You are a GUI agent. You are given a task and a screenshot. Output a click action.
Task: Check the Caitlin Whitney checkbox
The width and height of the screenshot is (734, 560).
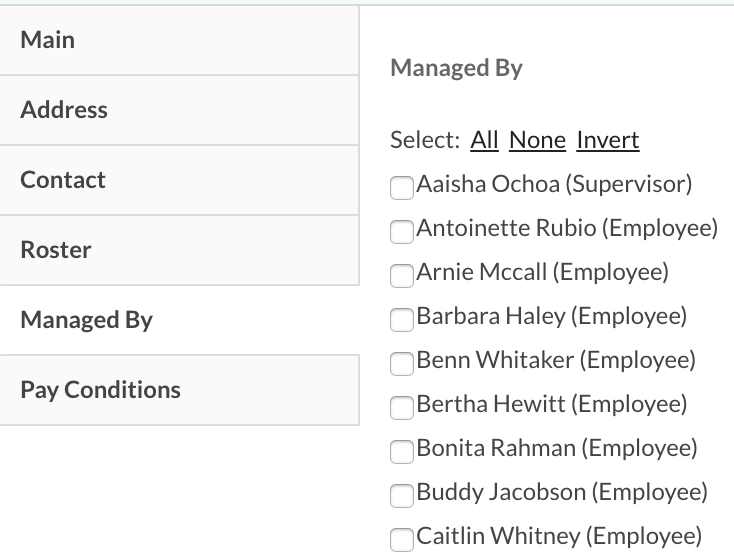[401, 539]
